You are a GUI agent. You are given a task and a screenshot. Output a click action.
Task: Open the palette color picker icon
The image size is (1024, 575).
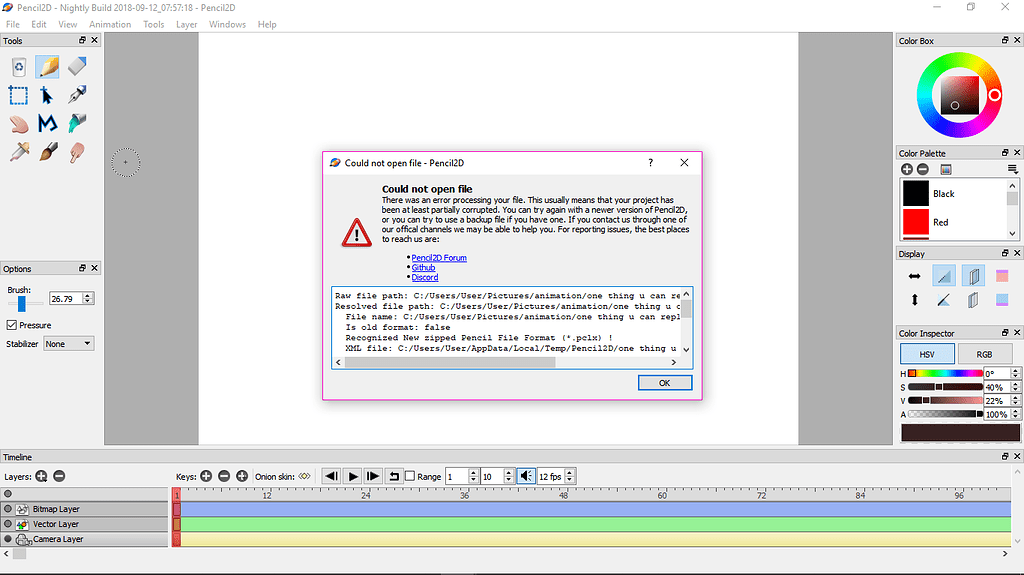(x=946, y=169)
